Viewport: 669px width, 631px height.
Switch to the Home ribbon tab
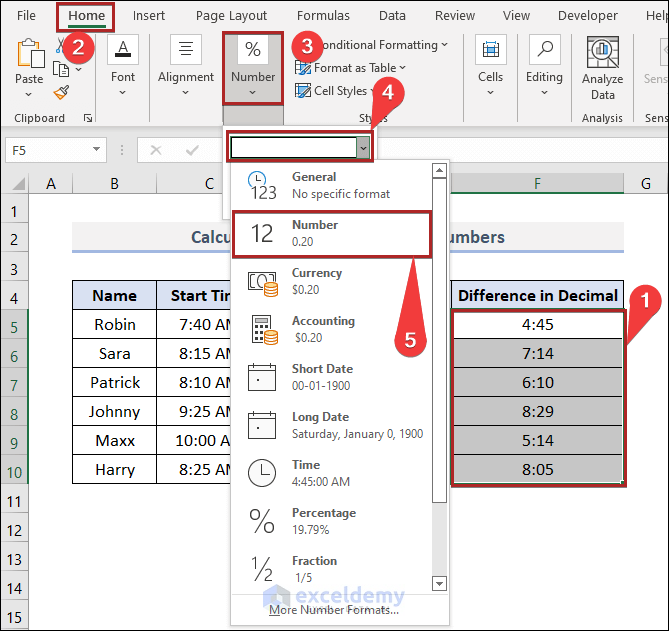click(x=86, y=16)
